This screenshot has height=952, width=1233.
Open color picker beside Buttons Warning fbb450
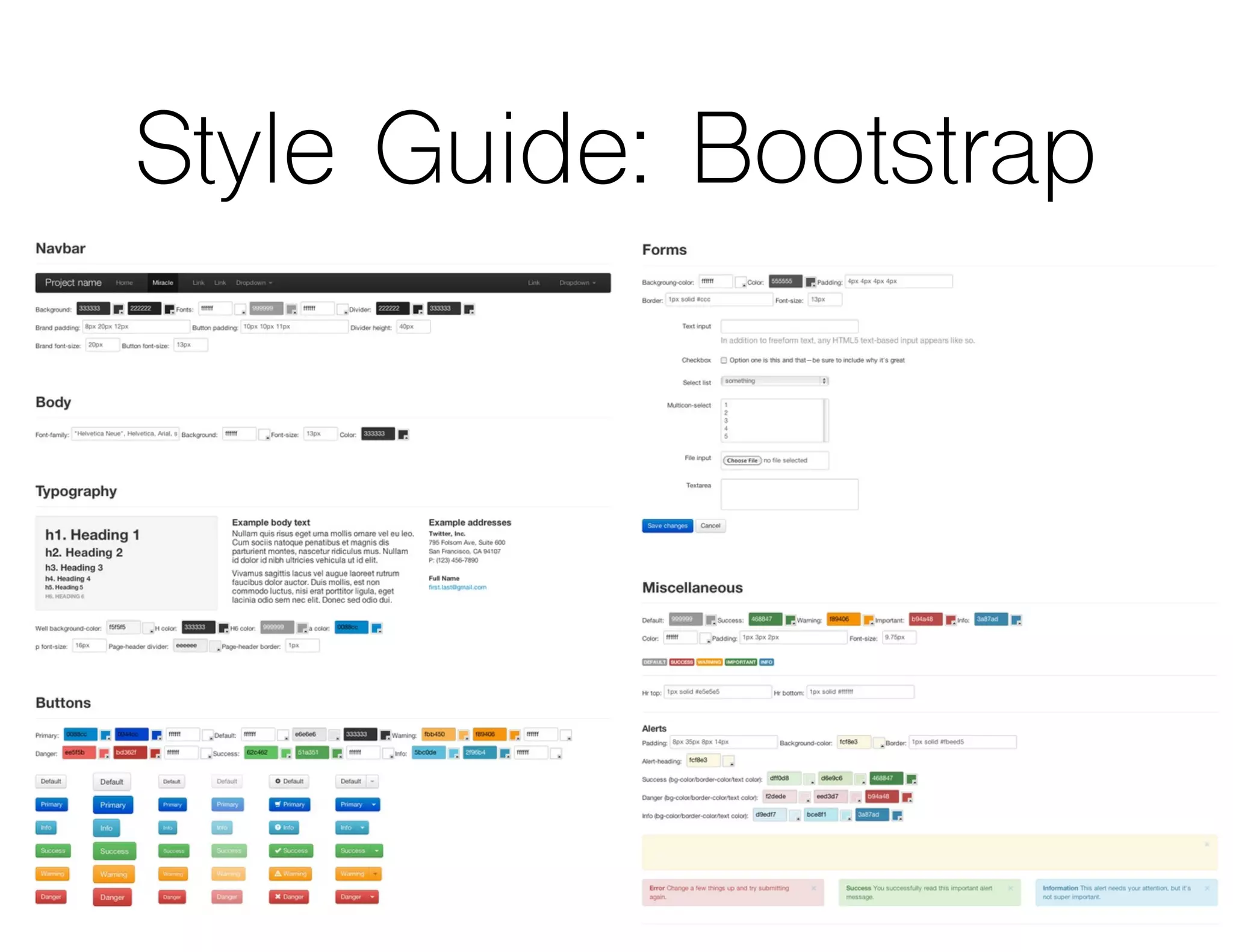[x=464, y=735]
